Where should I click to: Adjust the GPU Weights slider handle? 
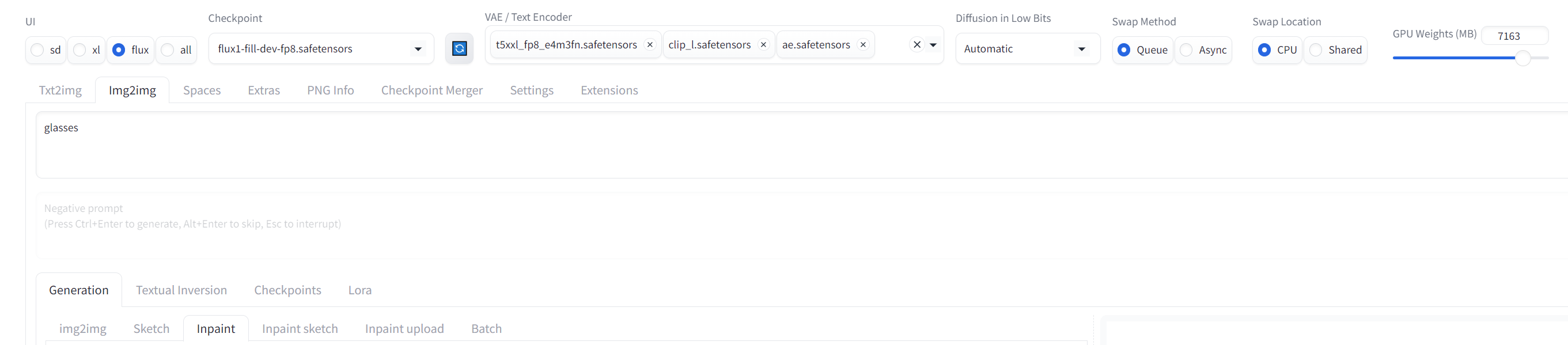coord(1522,58)
